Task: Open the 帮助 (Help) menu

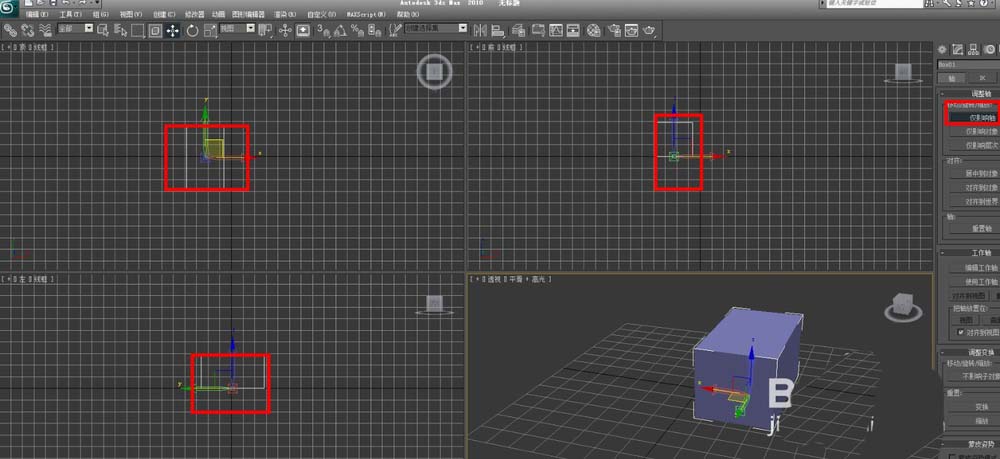Action: pos(408,14)
